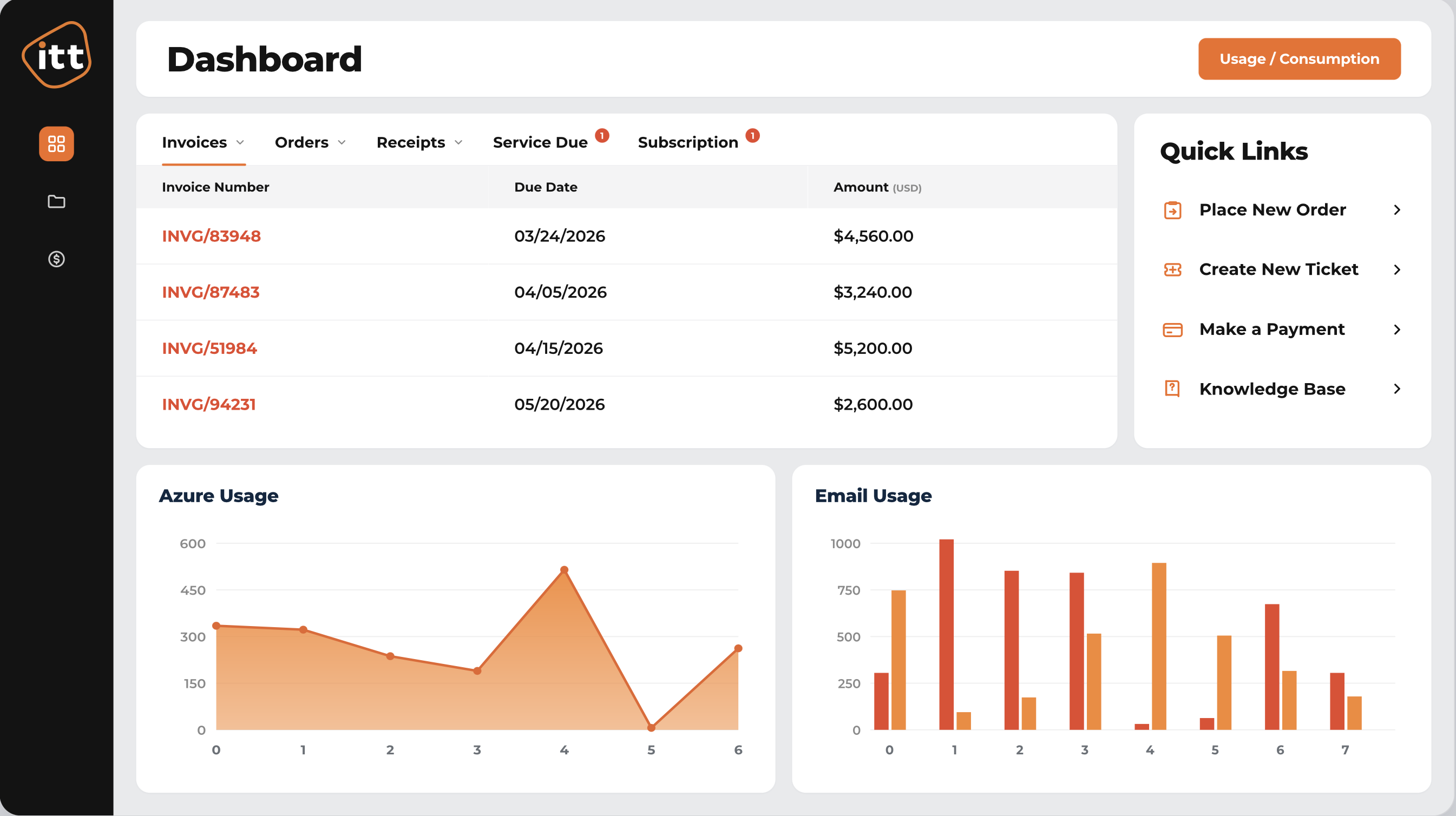This screenshot has height=816, width=1456.
Task: Click the Due Date column header
Action: coord(546,187)
